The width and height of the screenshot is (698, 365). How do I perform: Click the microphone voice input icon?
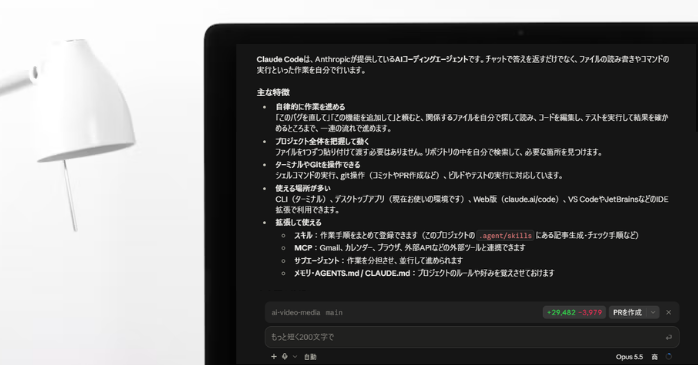(285, 357)
